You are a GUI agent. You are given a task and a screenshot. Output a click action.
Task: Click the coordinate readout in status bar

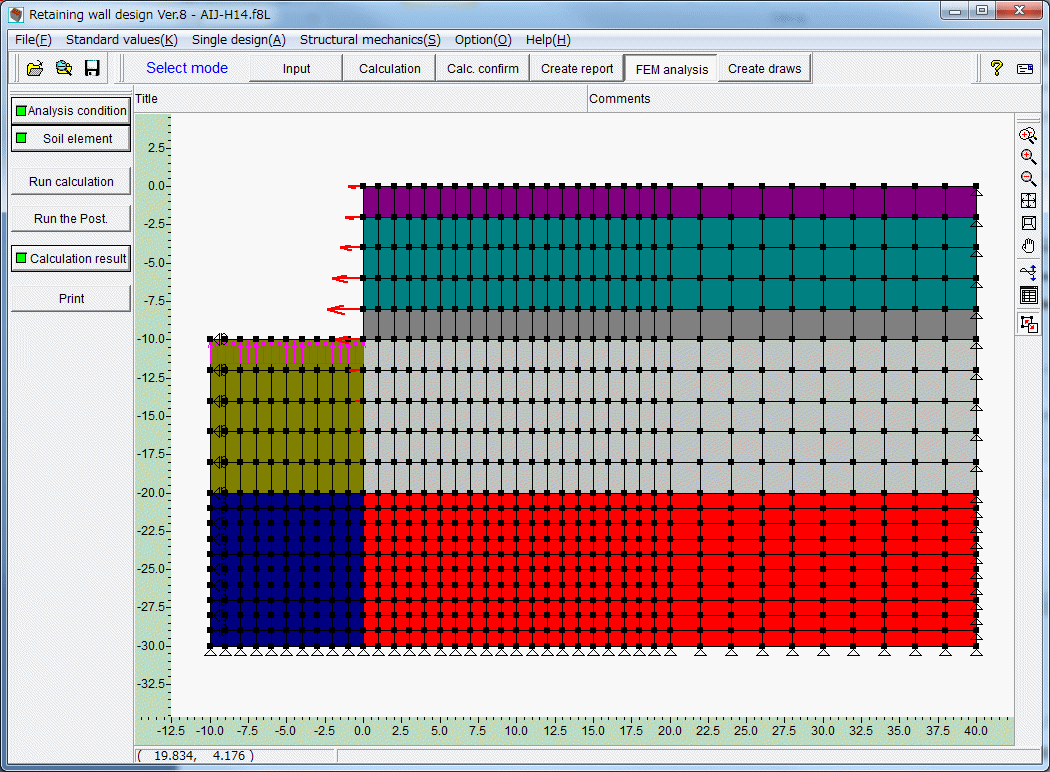pos(196,755)
